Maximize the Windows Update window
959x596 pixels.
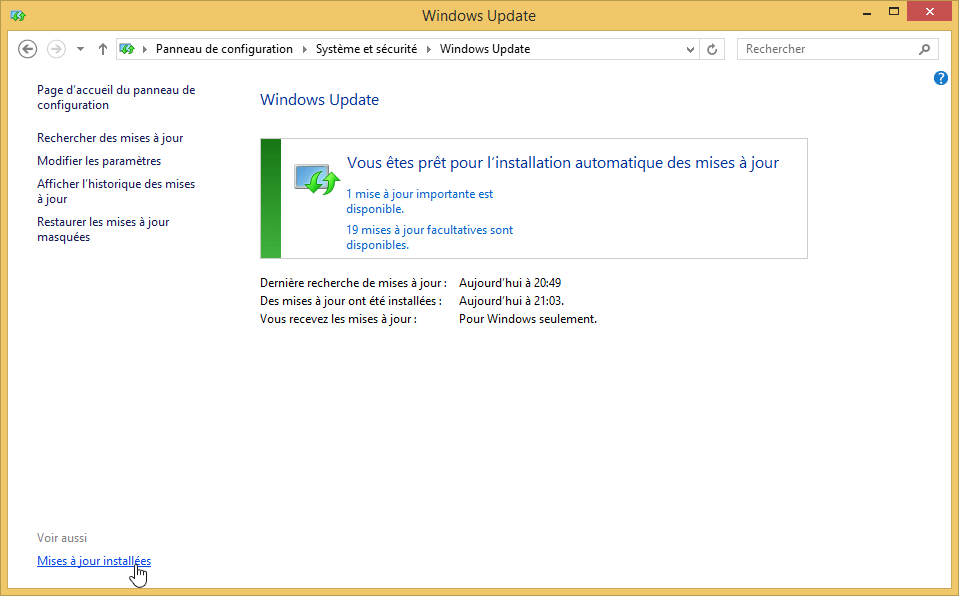coord(894,12)
